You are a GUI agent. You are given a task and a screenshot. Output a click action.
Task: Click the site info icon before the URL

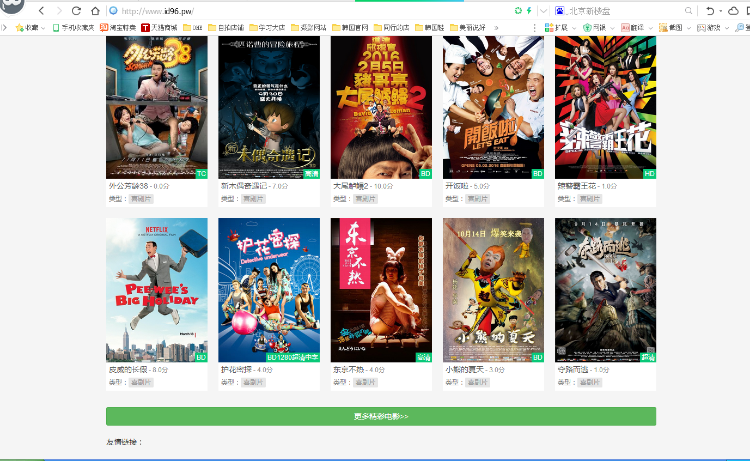(113, 11)
